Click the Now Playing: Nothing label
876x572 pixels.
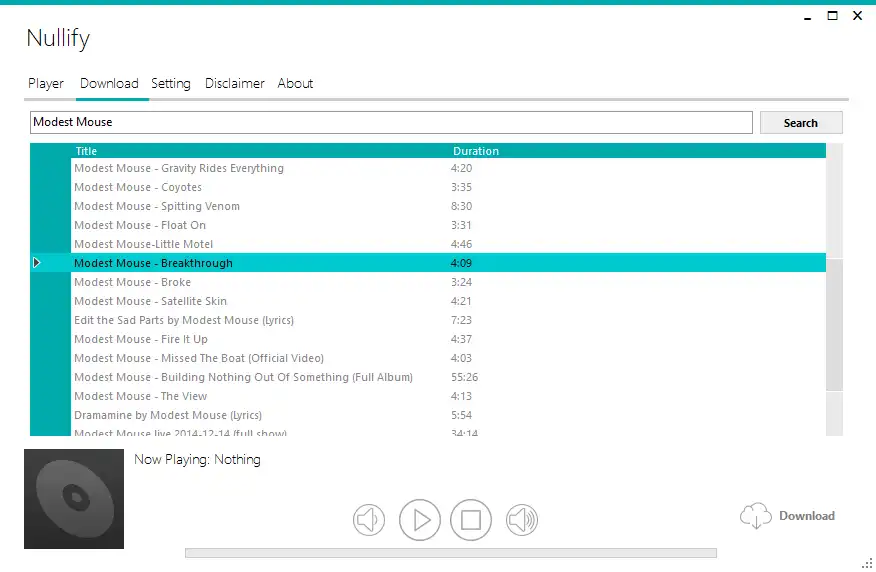(x=197, y=460)
